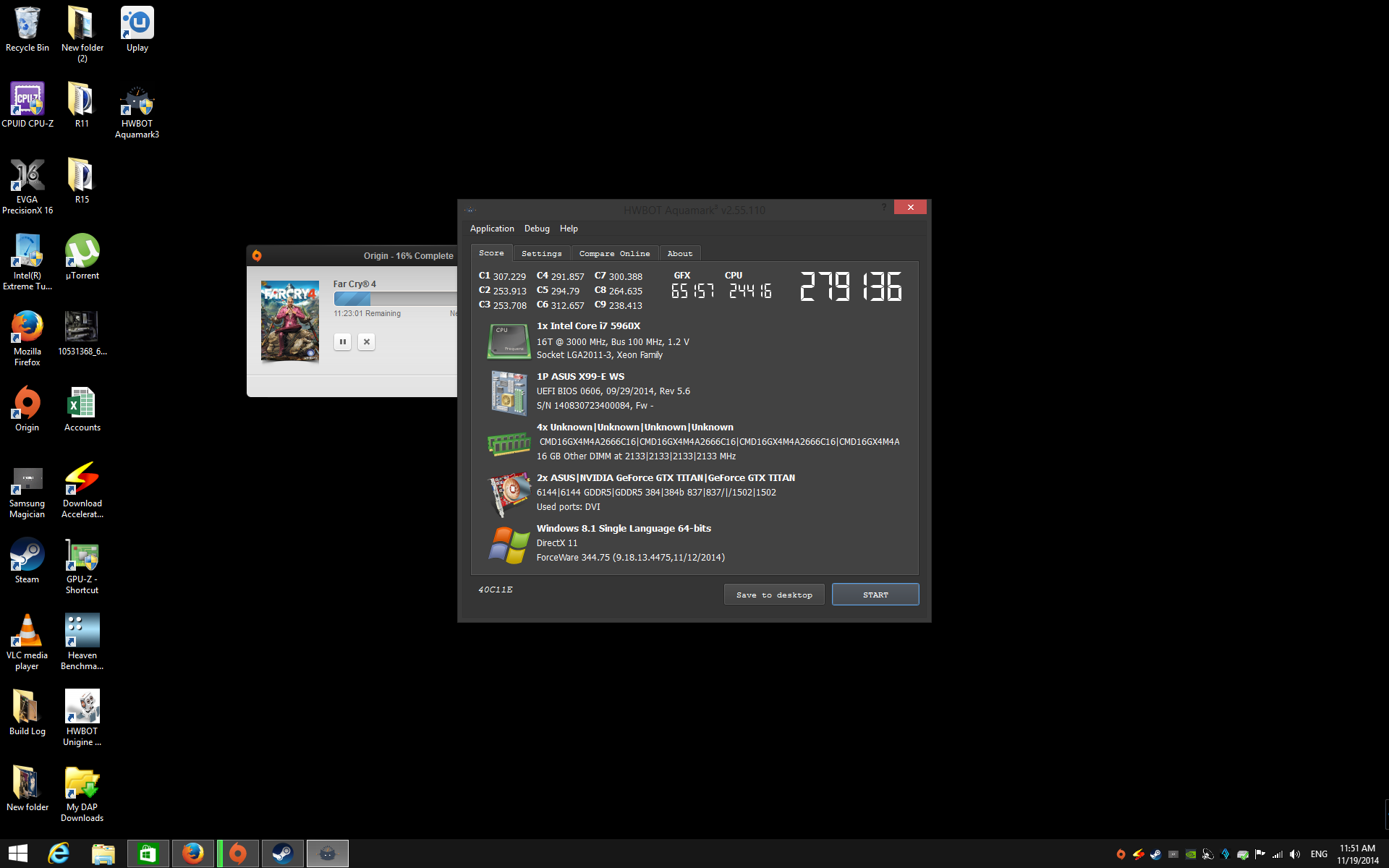This screenshot has width=1389, height=868.
Task: Select Download Accelerator desktop shortcut
Action: point(82,490)
